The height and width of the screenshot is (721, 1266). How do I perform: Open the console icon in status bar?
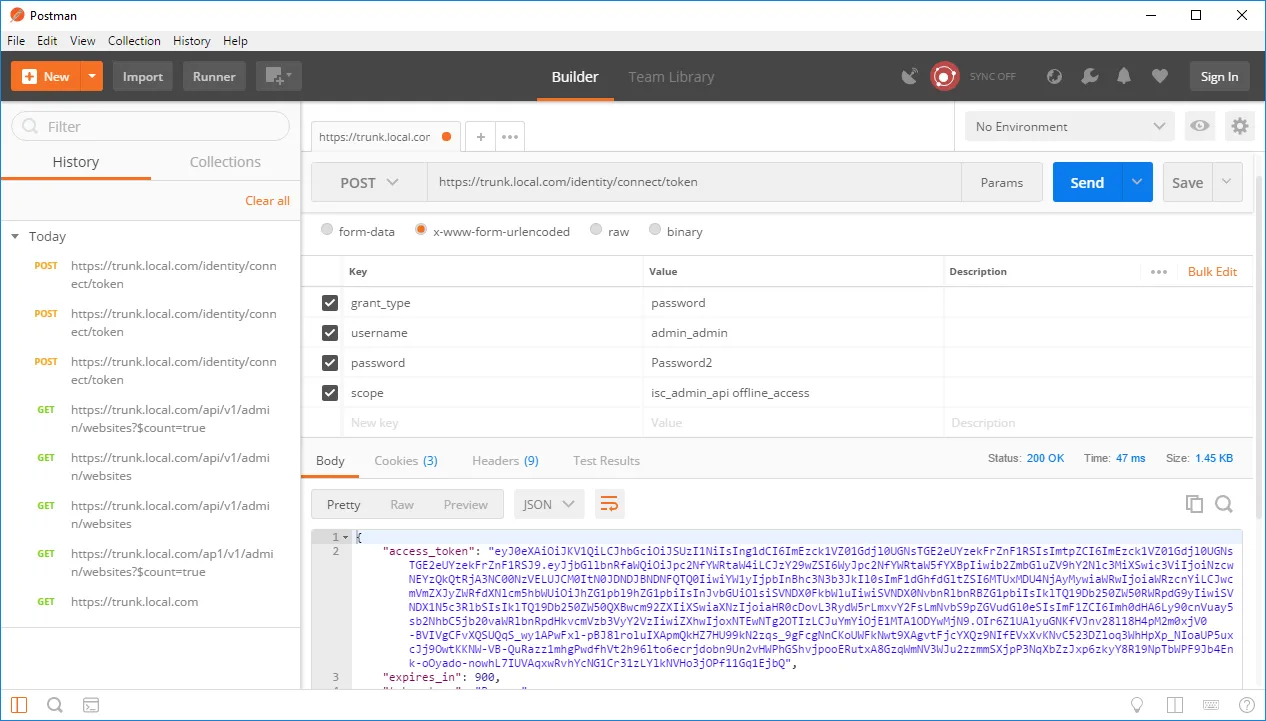coord(91,705)
